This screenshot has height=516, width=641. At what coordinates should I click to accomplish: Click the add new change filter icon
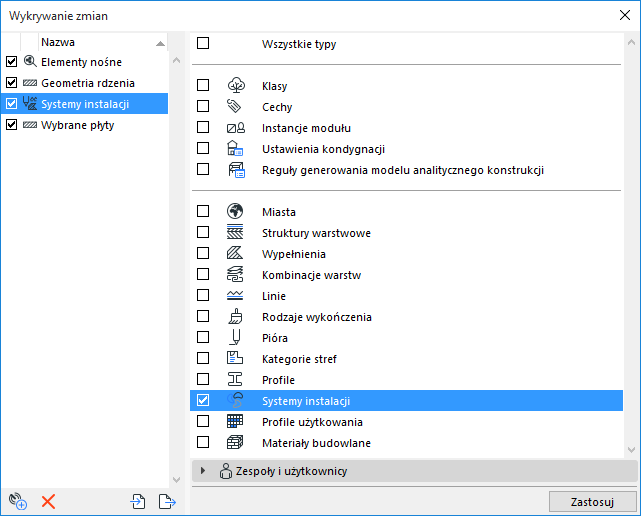(18, 501)
